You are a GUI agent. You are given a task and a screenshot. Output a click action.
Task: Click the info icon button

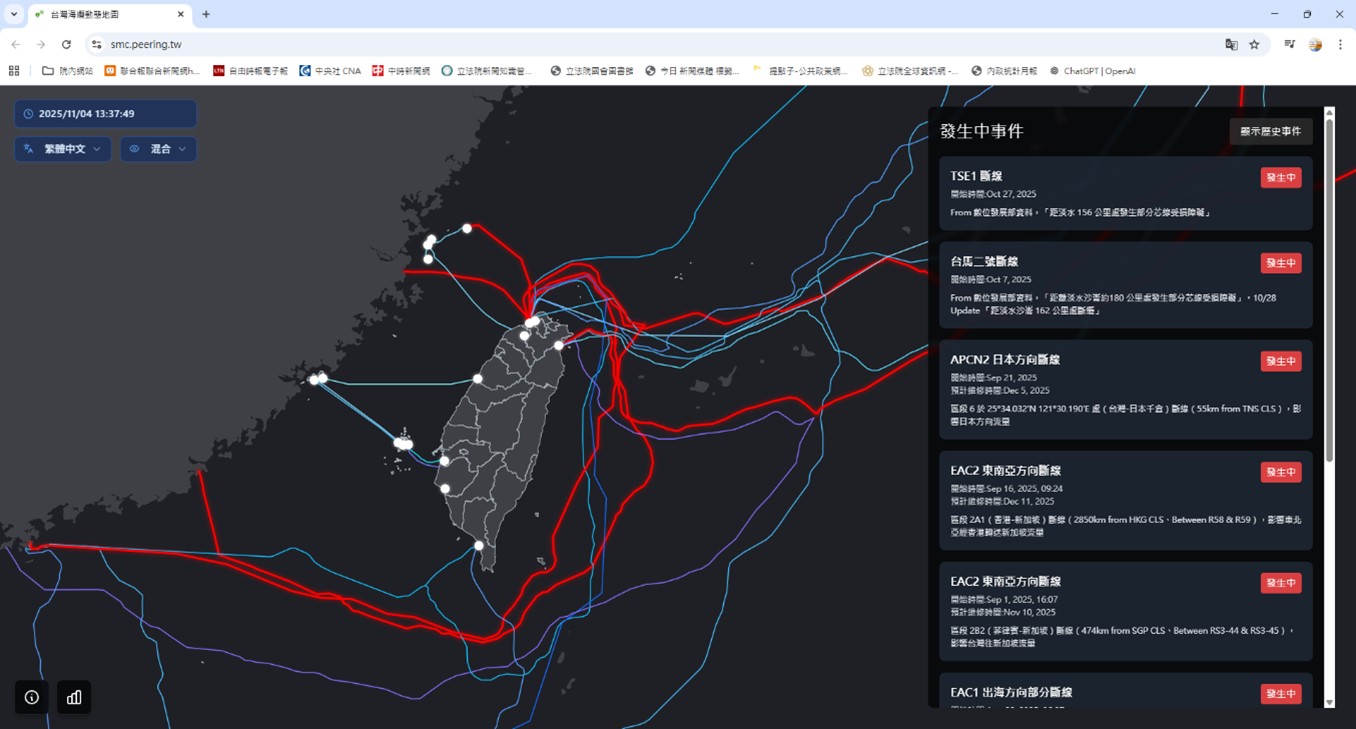click(32, 697)
